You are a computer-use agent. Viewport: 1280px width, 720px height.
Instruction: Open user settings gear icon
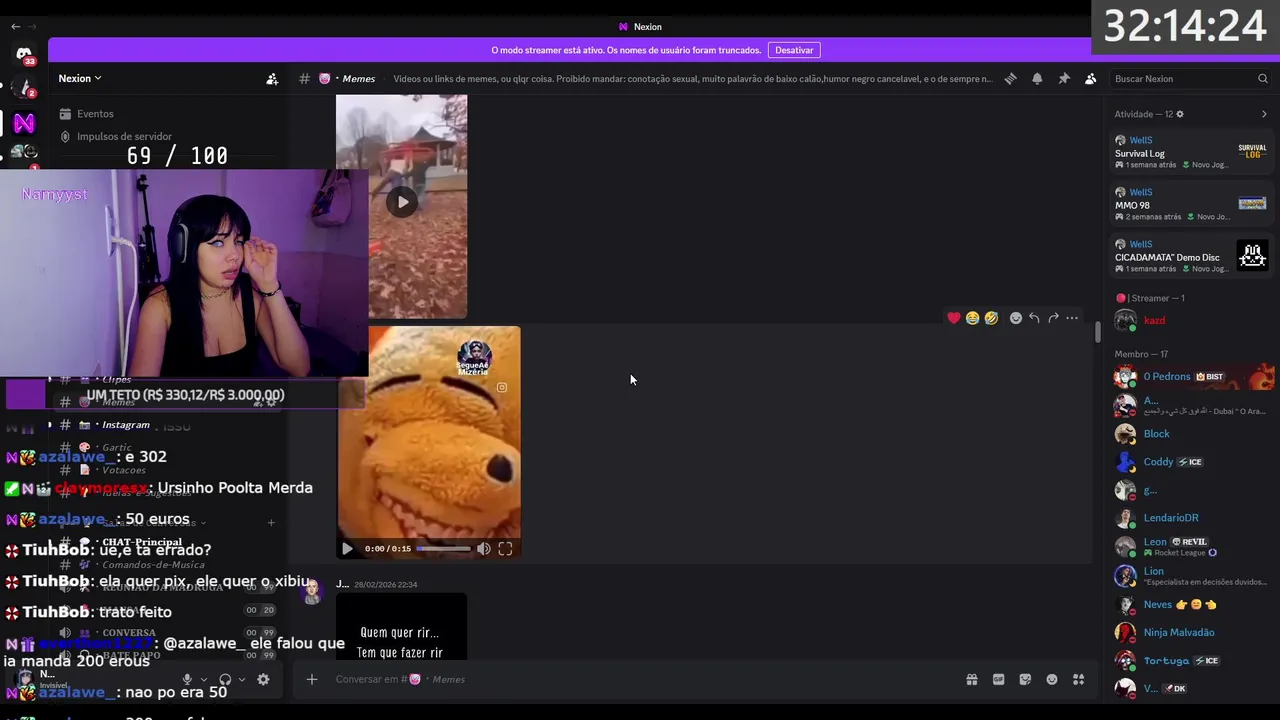click(263, 679)
